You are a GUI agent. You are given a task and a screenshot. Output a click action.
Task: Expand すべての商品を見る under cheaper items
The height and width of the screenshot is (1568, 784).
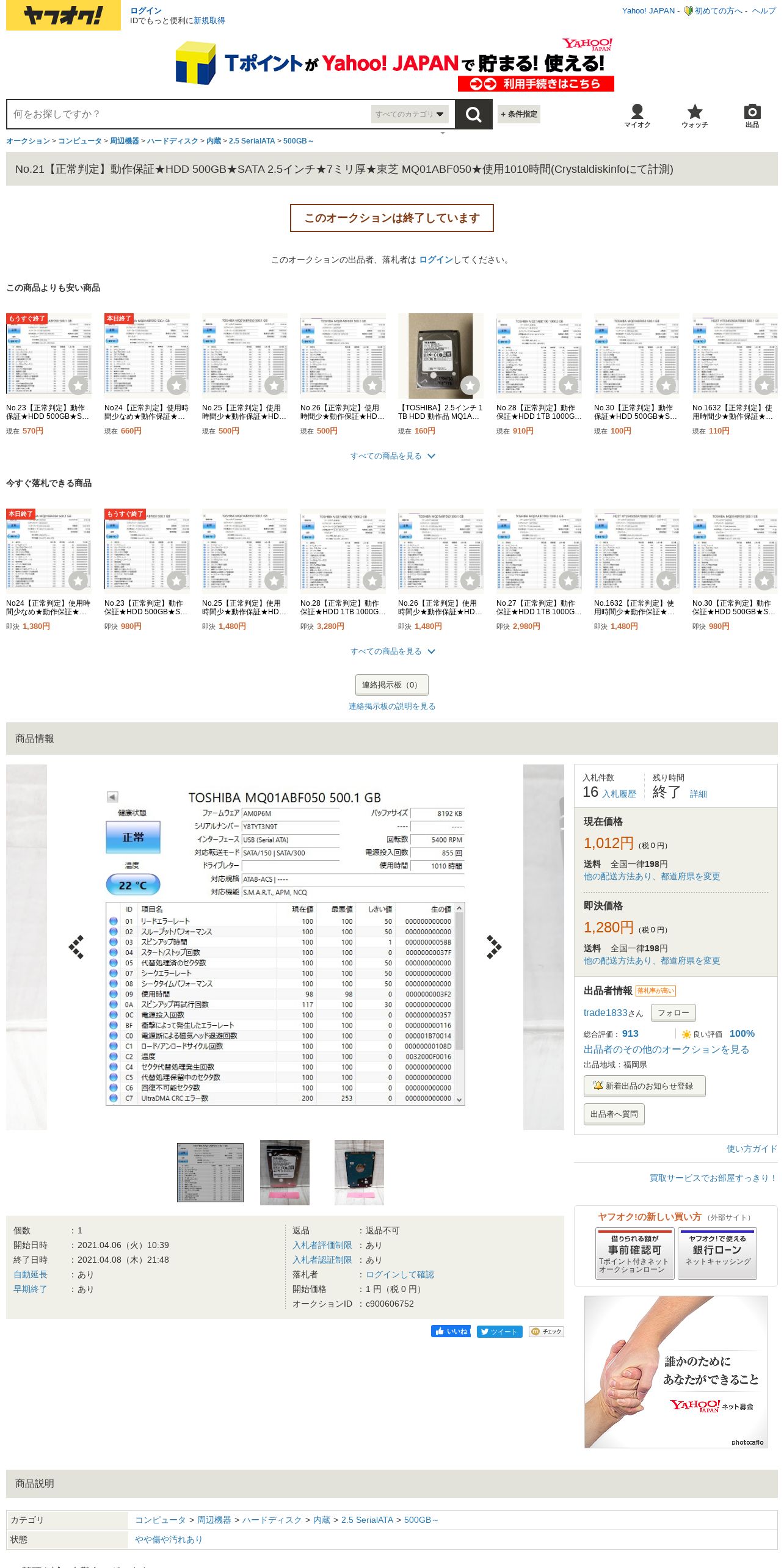[x=393, y=456]
